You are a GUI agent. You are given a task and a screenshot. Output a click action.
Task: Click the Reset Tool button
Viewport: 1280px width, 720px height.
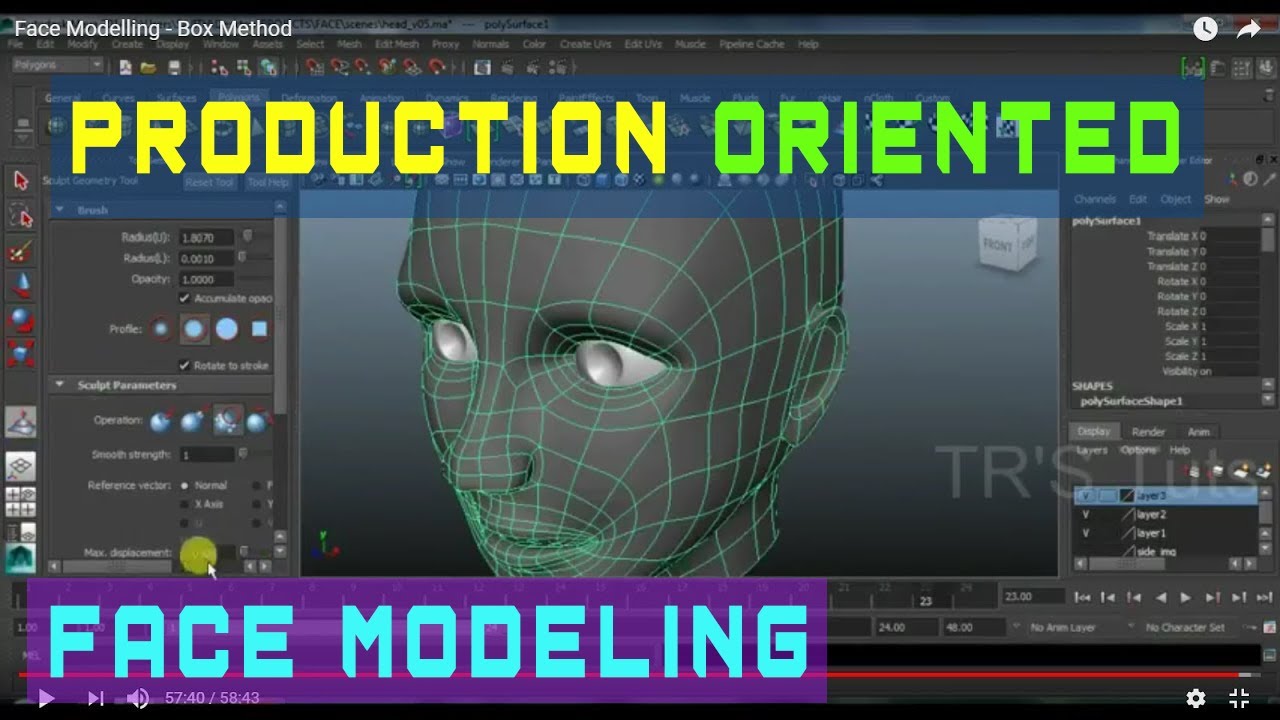(210, 183)
